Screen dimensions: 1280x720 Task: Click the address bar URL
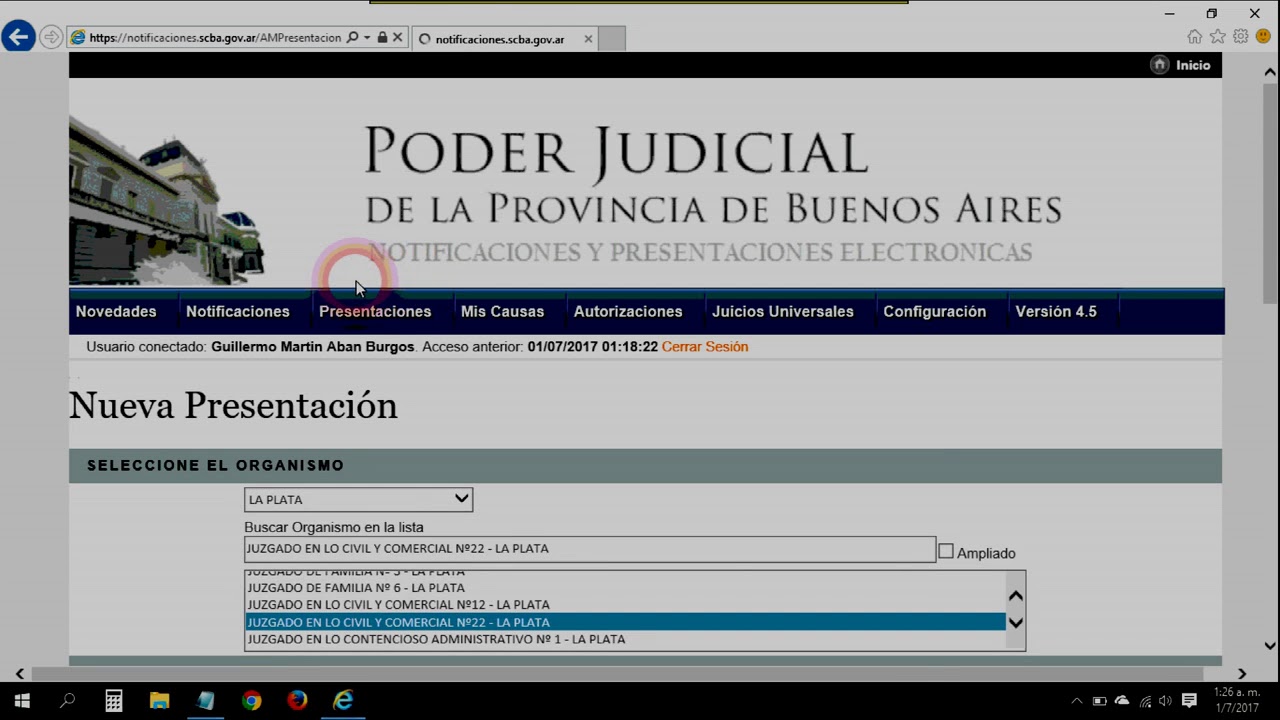coord(215,38)
